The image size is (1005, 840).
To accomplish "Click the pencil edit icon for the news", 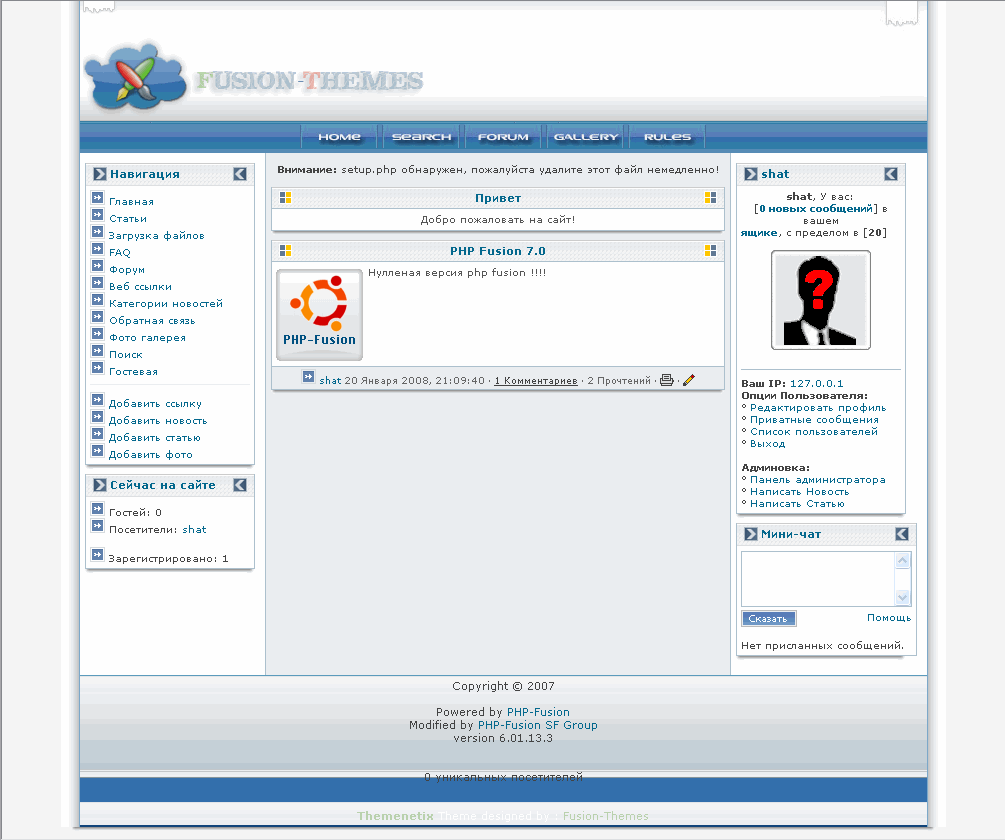I will 689,380.
